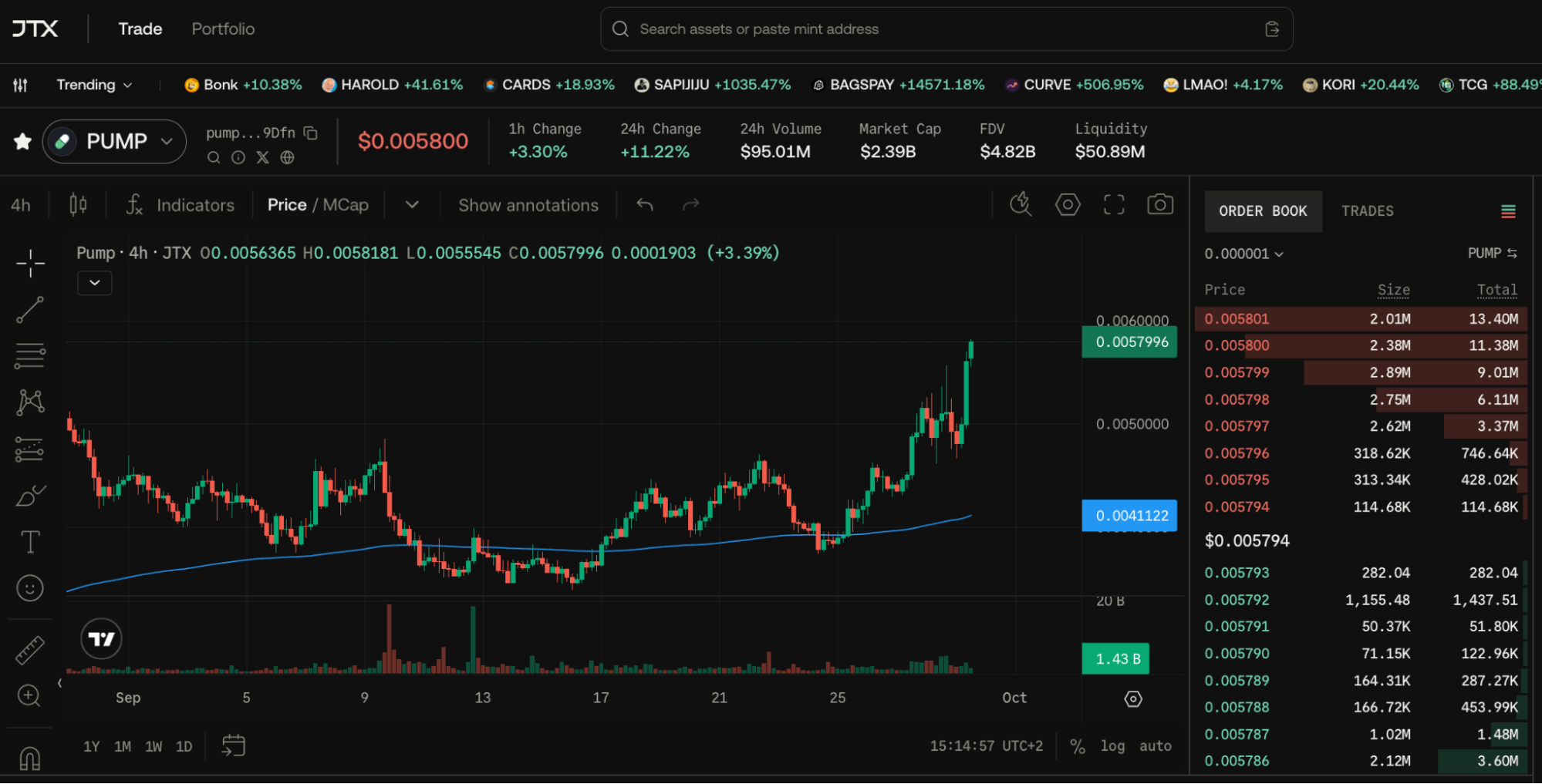Screen dimensions: 1542x784
Task: Open the candlestick chart style selector
Action: point(78,204)
